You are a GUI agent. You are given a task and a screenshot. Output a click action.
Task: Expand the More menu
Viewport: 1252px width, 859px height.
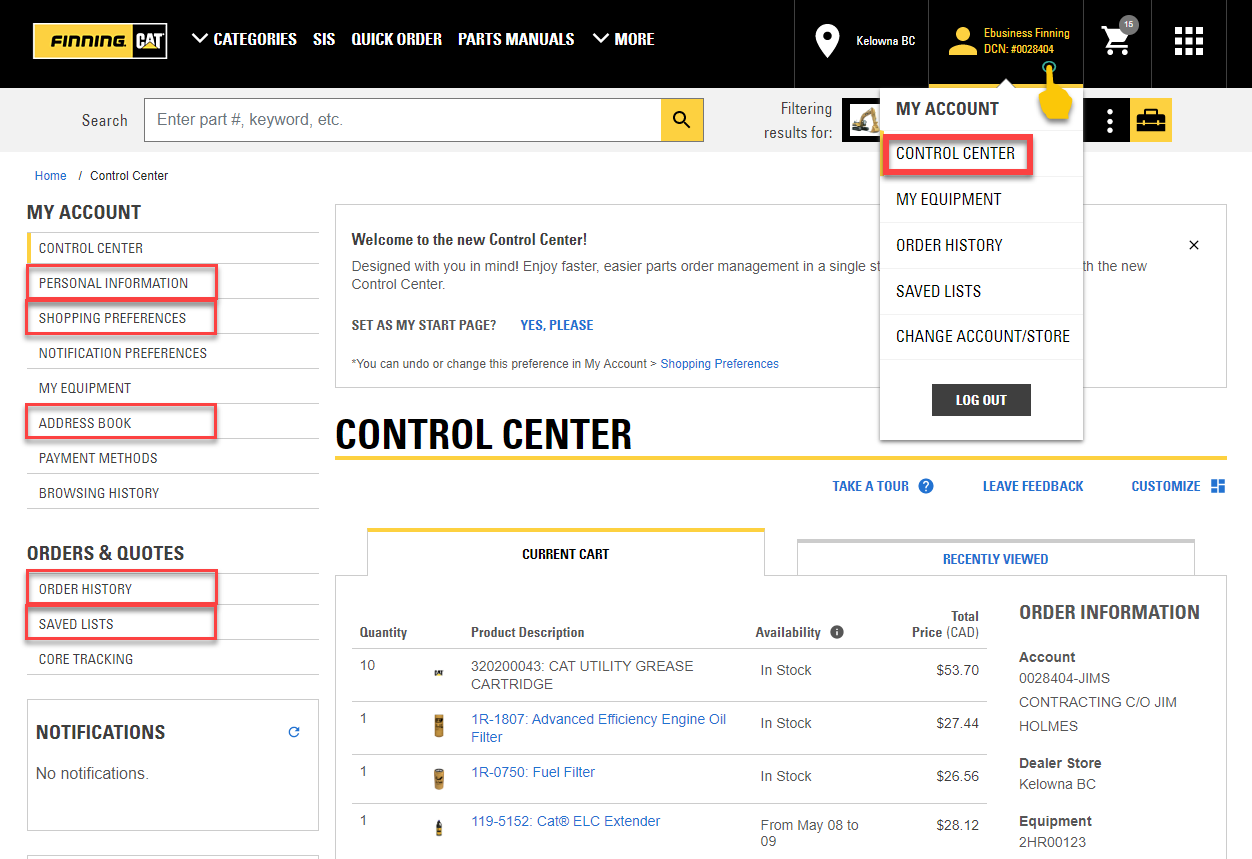point(623,39)
